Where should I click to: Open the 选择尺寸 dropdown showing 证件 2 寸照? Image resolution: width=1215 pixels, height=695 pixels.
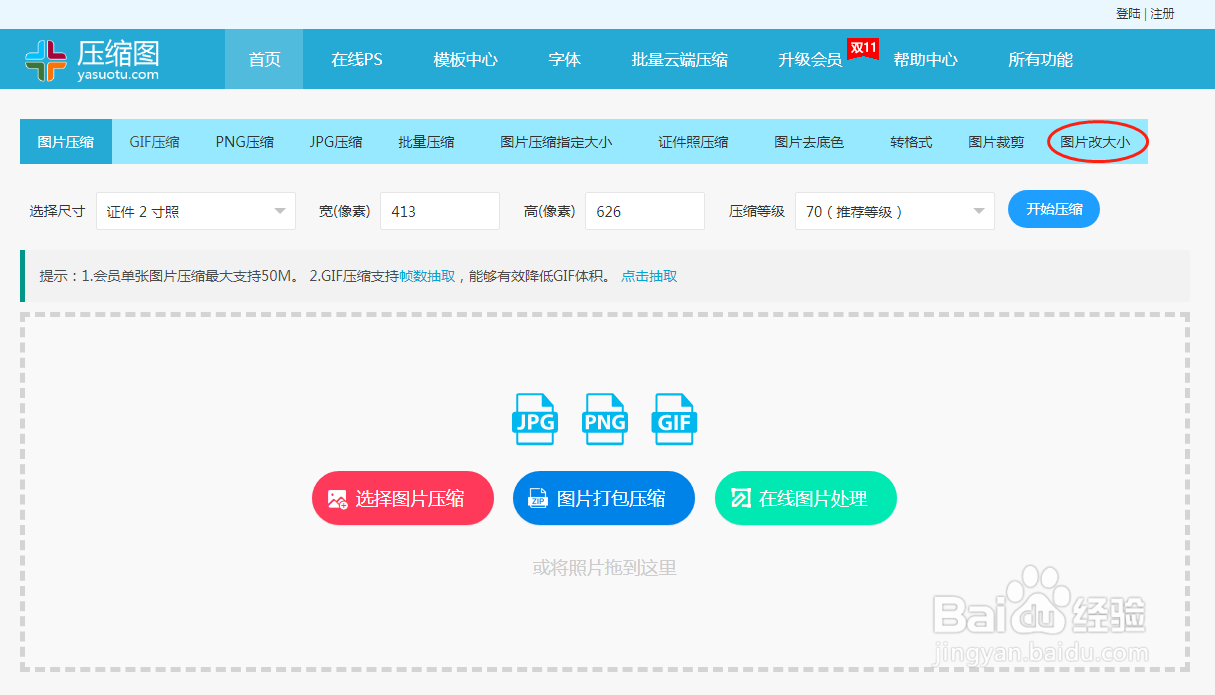tap(196, 211)
